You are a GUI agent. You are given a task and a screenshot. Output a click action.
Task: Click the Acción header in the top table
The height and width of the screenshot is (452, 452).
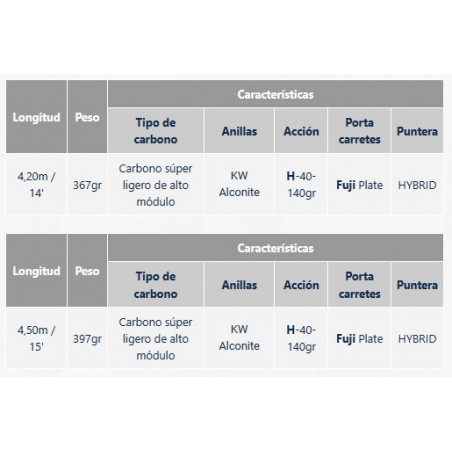pyautogui.click(x=301, y=131)
